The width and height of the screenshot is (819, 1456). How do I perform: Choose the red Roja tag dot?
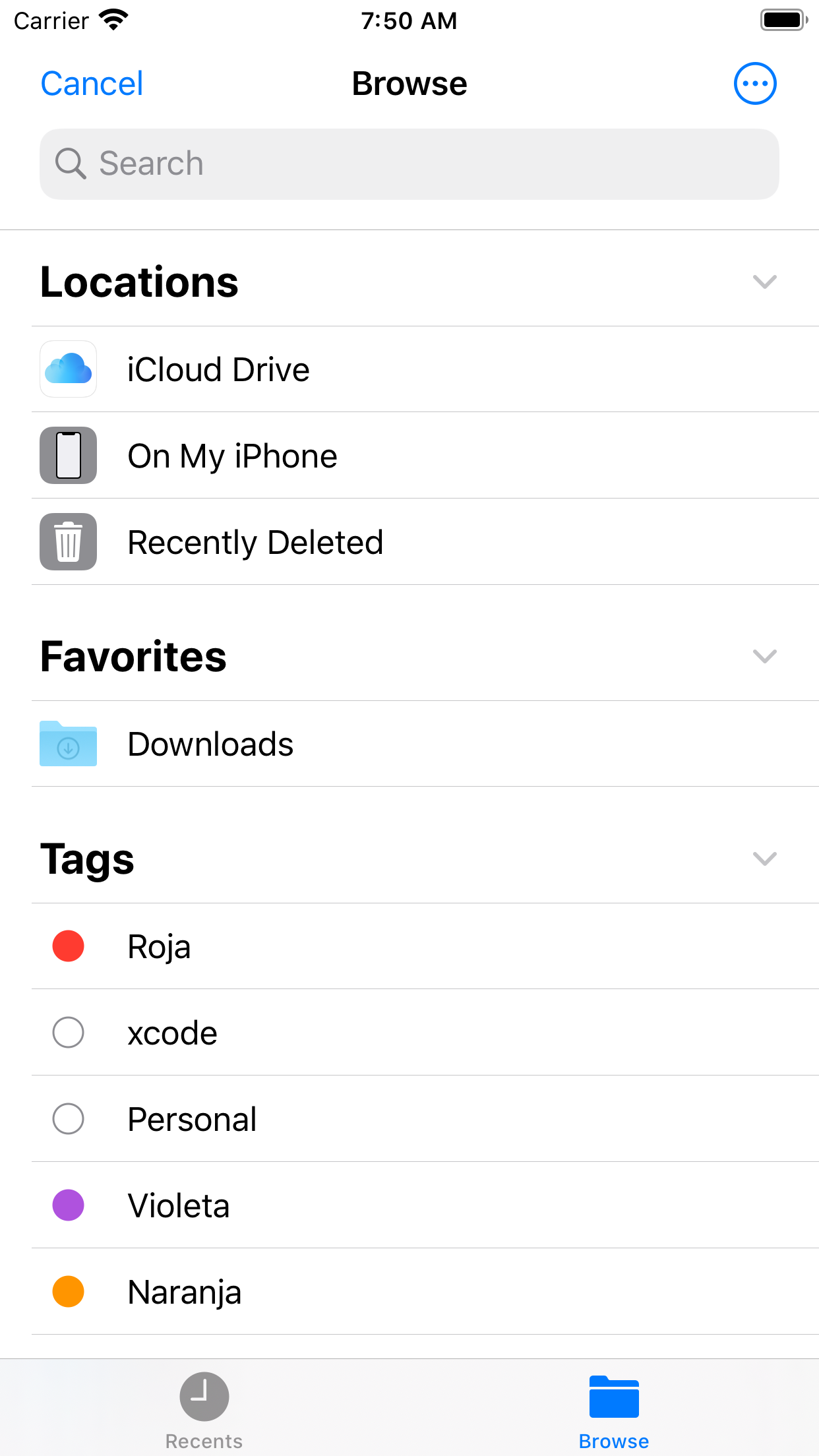click(68, 946)
